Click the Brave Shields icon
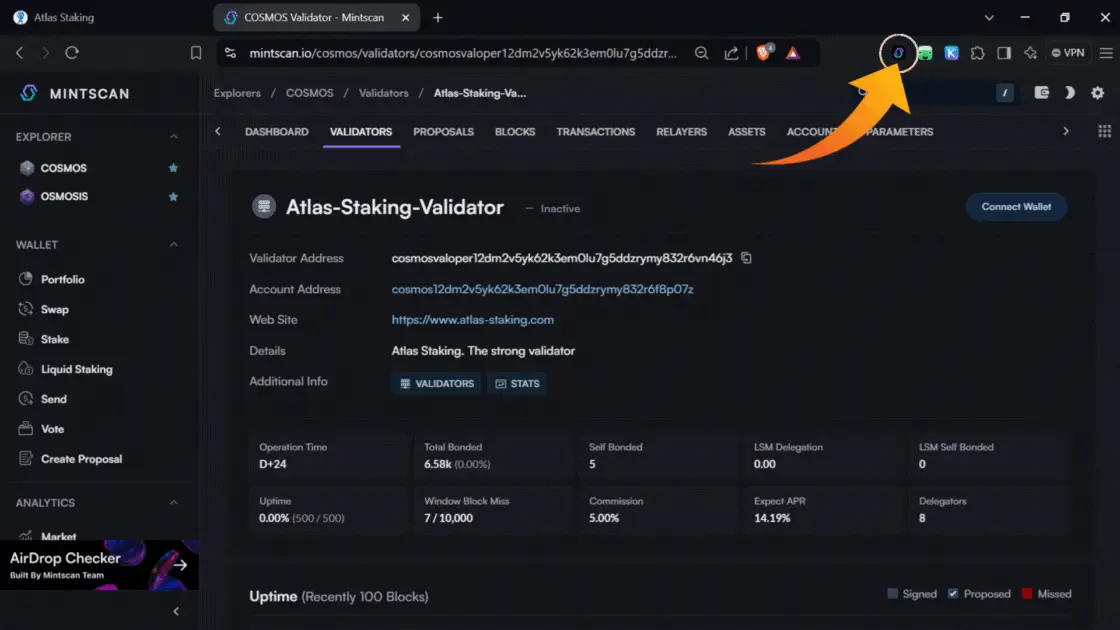1120x630 pixels. pos(765,53)
